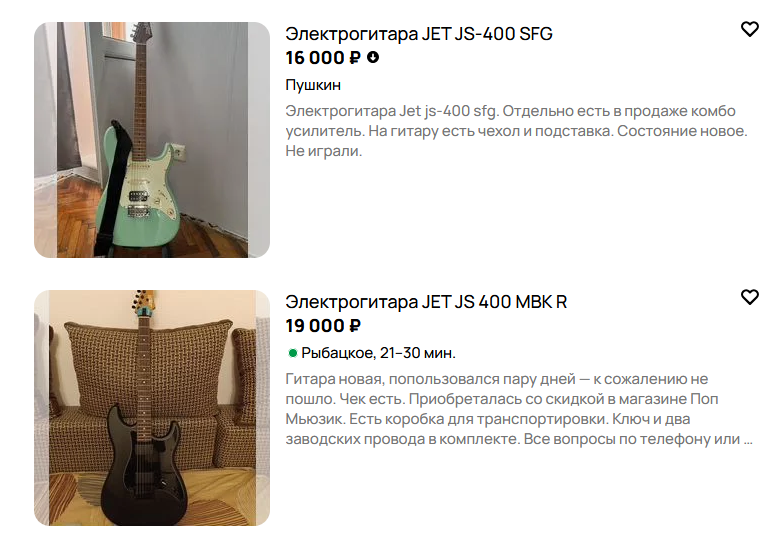
Task: Click the green dot before Рыбацкое
Action: (x=292, y=352)
